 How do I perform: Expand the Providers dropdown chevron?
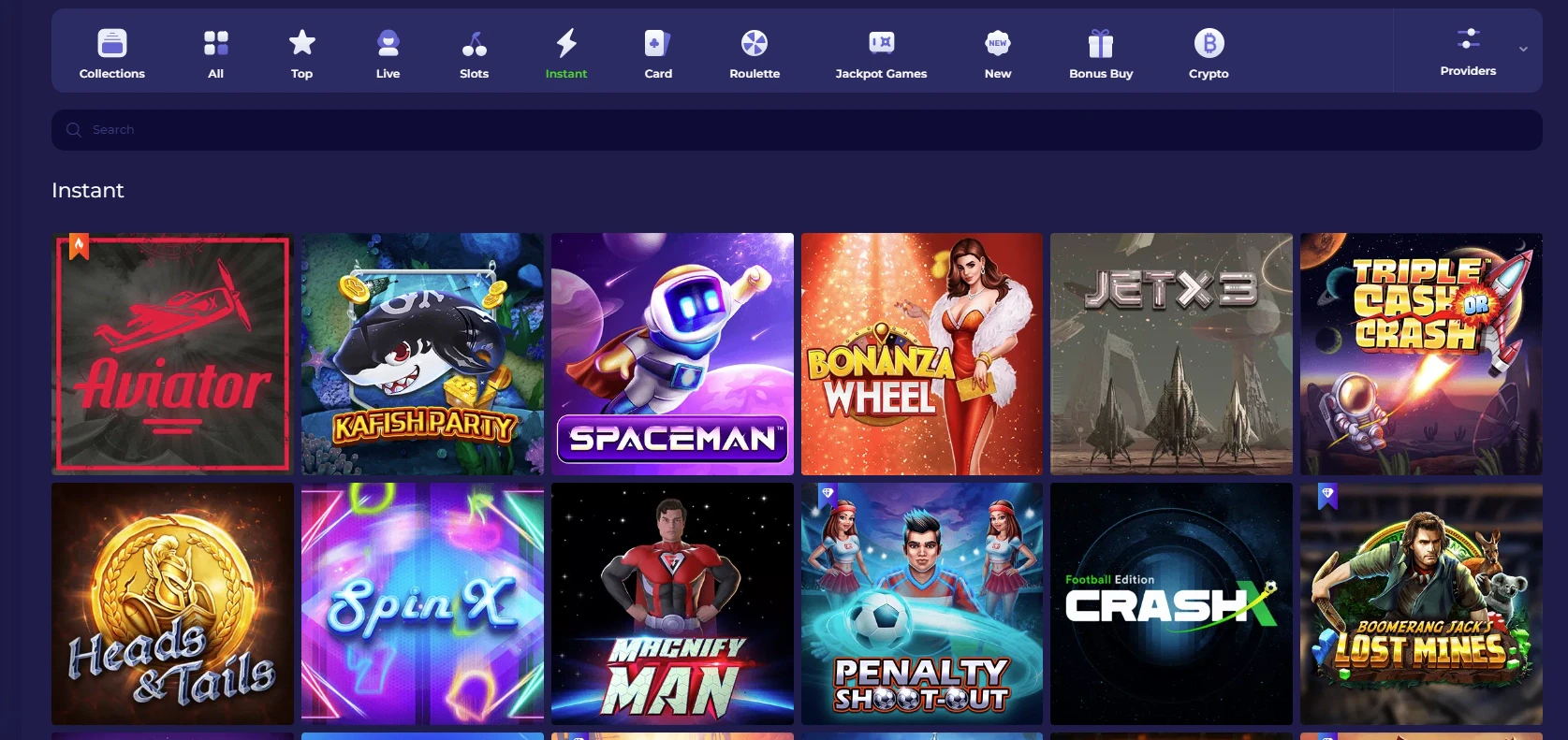[x=1523, y=50]
